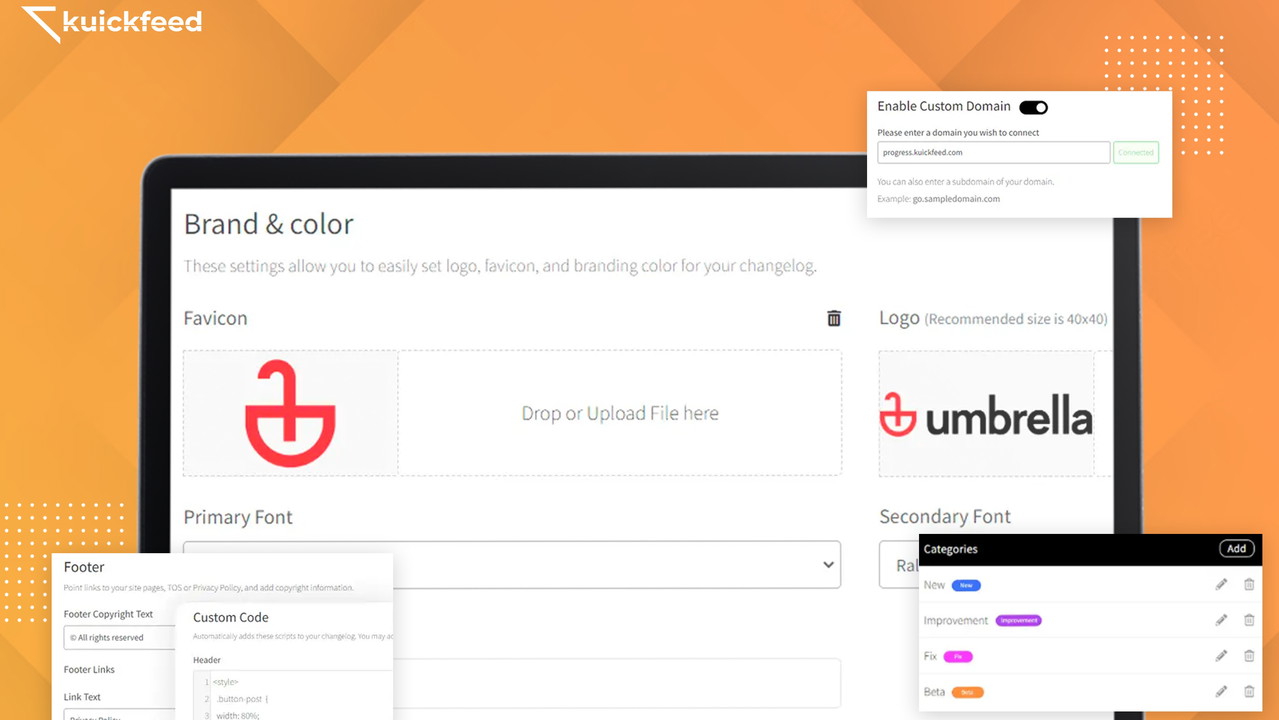Screen dimensions: 1279x720
Task: Click the Drop or Upload File area
Action: point(619,413)
